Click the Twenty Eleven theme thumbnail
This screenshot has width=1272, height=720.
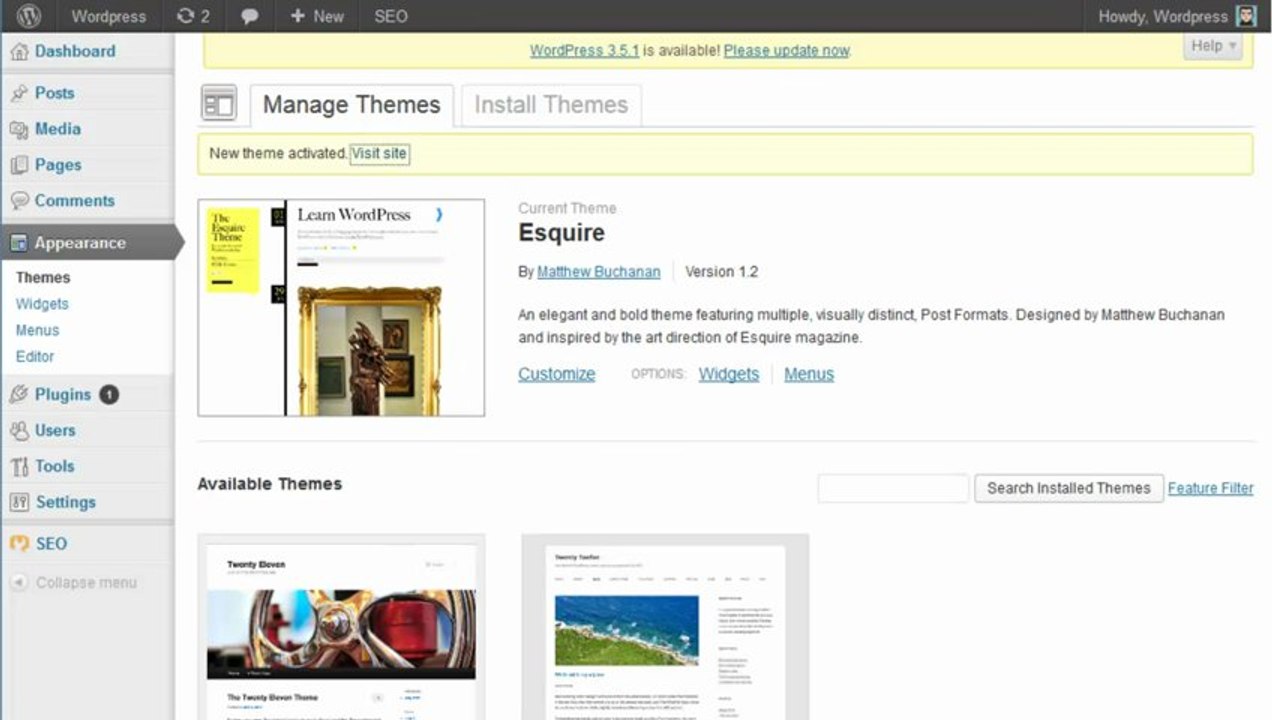pos(341,627)
